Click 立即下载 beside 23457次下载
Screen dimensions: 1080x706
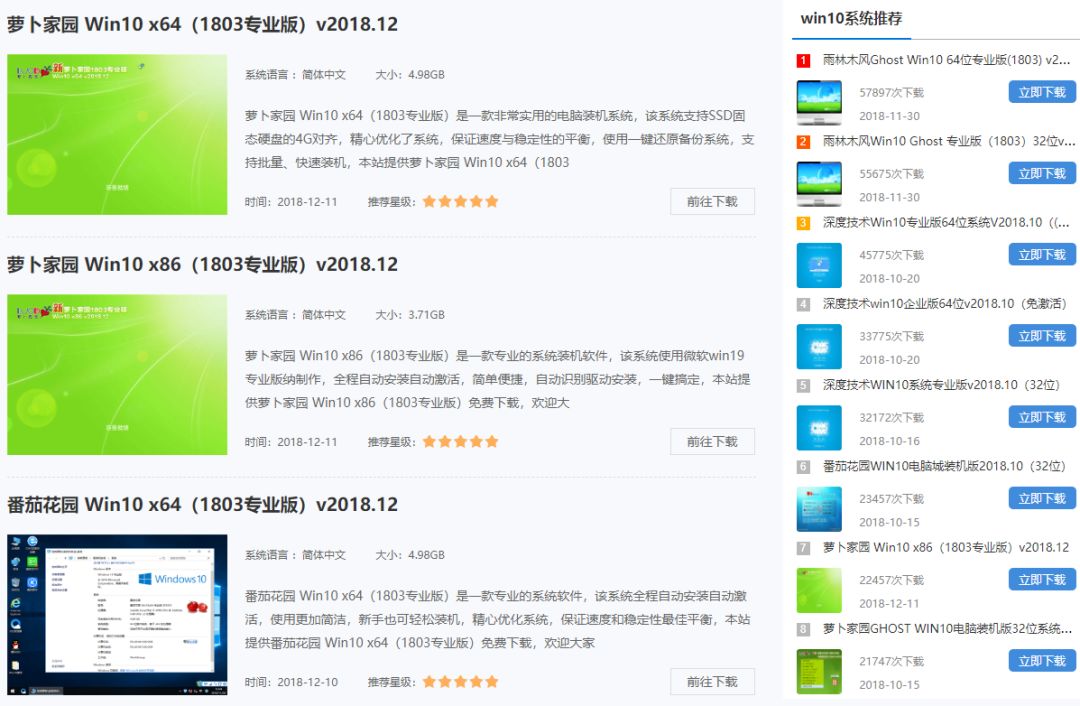(1042, 499)
